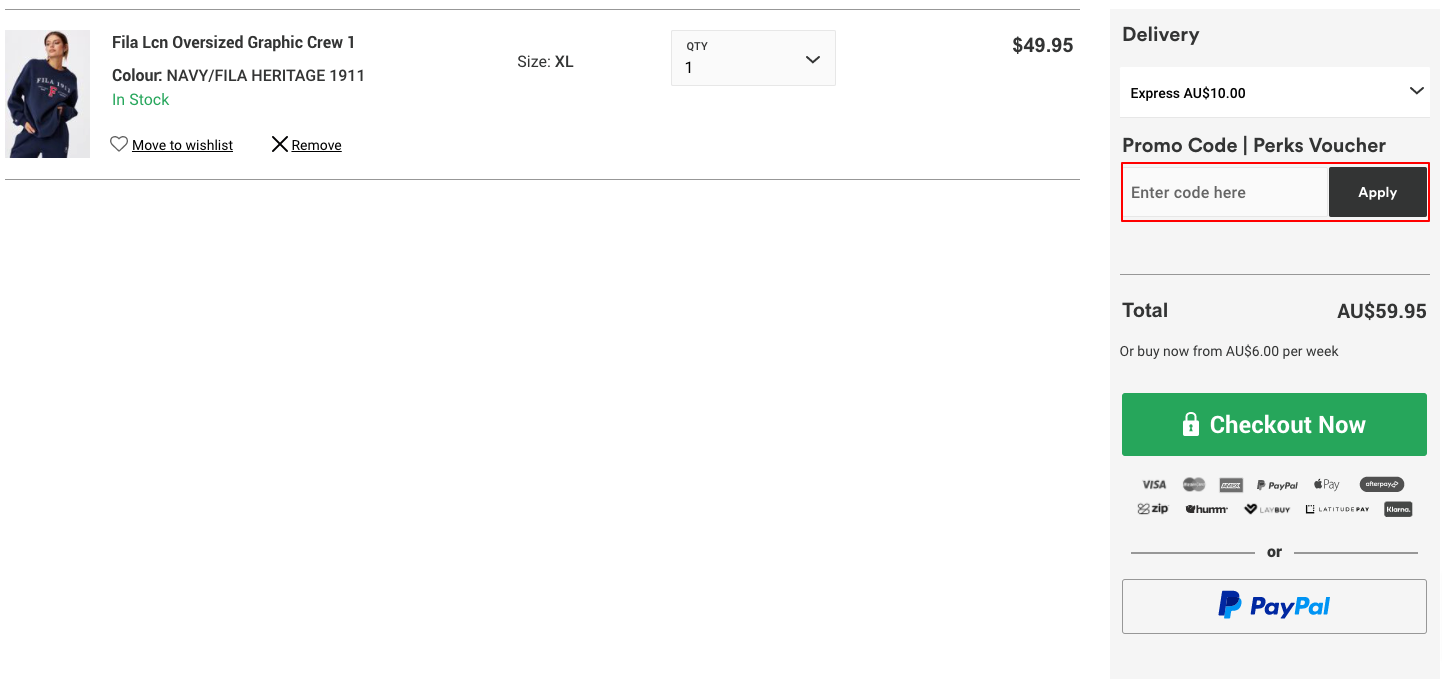Select the Visa payment icon

(1153, 484)
